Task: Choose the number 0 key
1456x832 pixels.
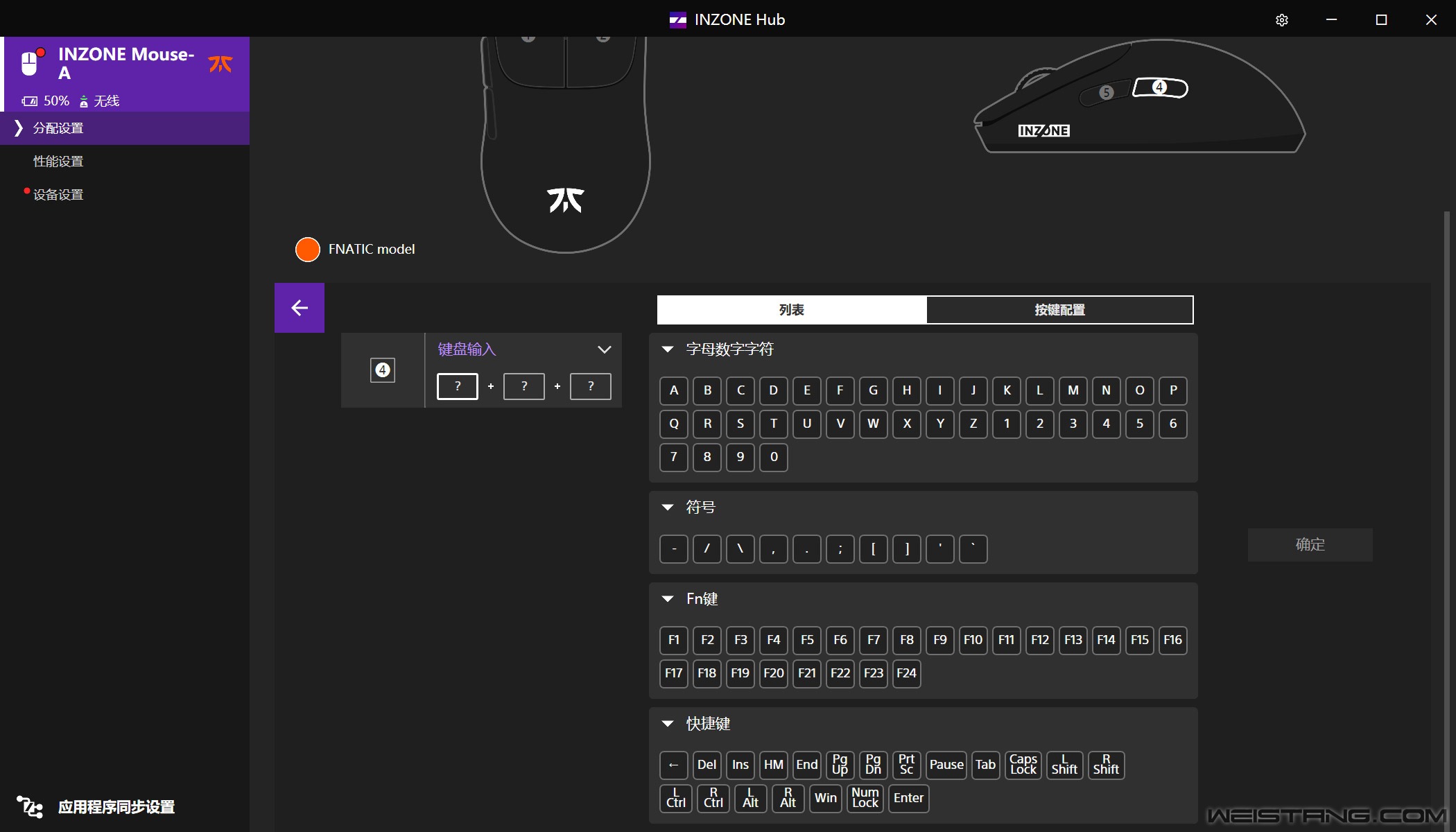Action: (774, 457)
